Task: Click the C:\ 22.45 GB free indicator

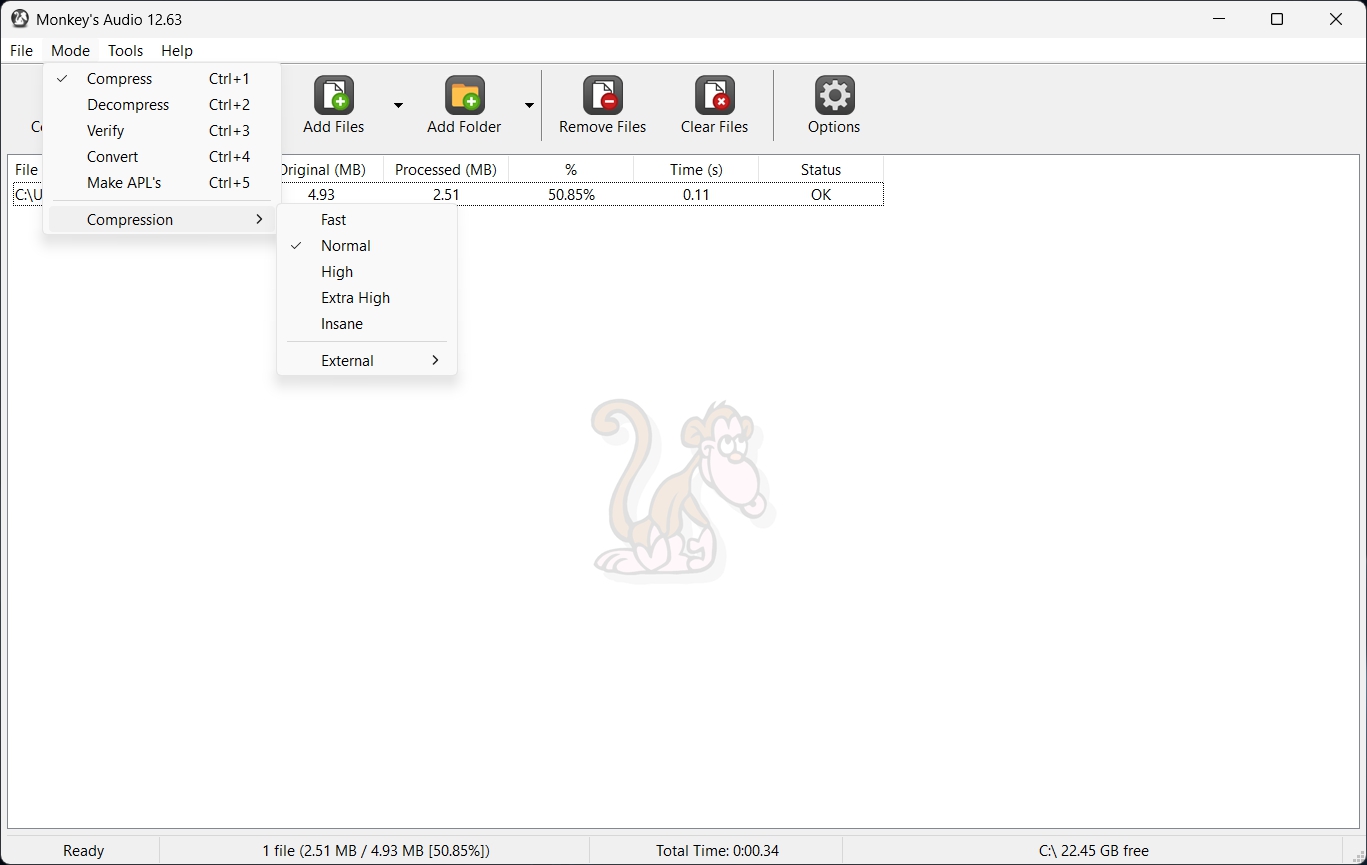Action: pyautogui.click(x=1094, y=851)
